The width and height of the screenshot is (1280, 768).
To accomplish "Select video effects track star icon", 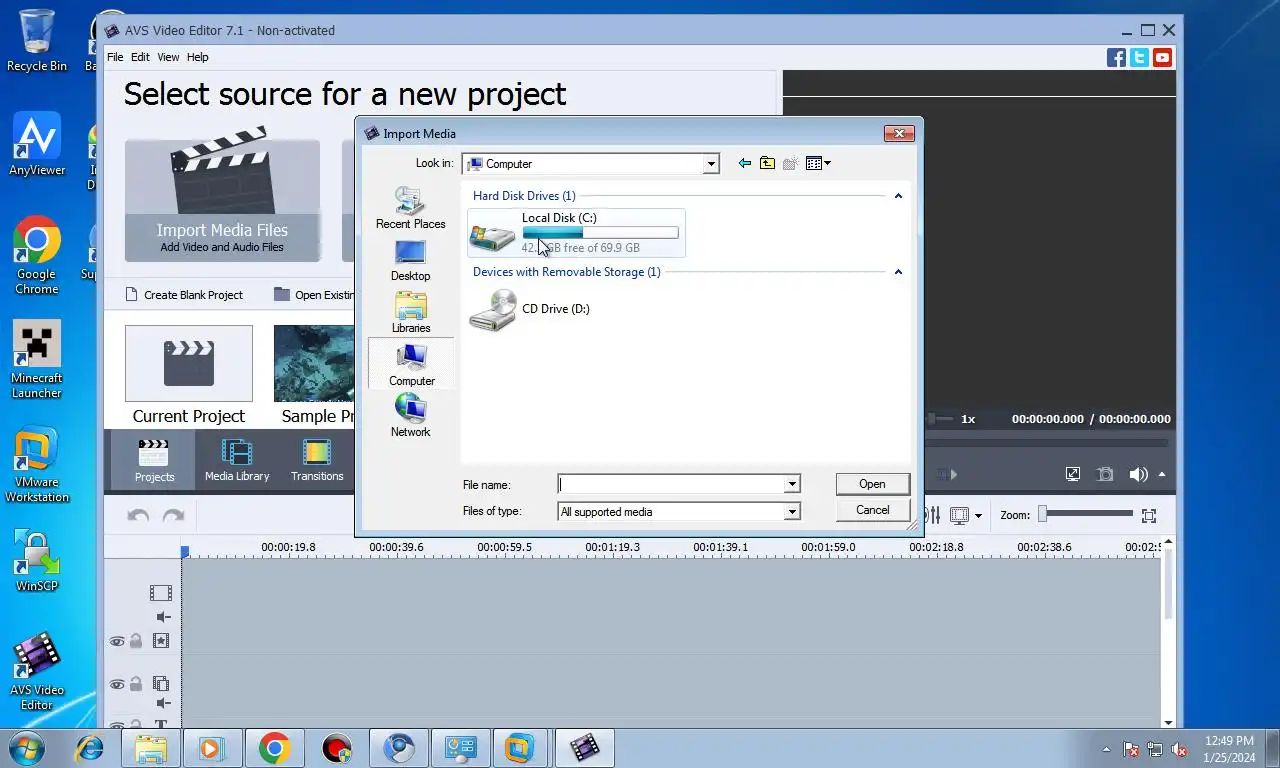I will click(x=160, y=641).
